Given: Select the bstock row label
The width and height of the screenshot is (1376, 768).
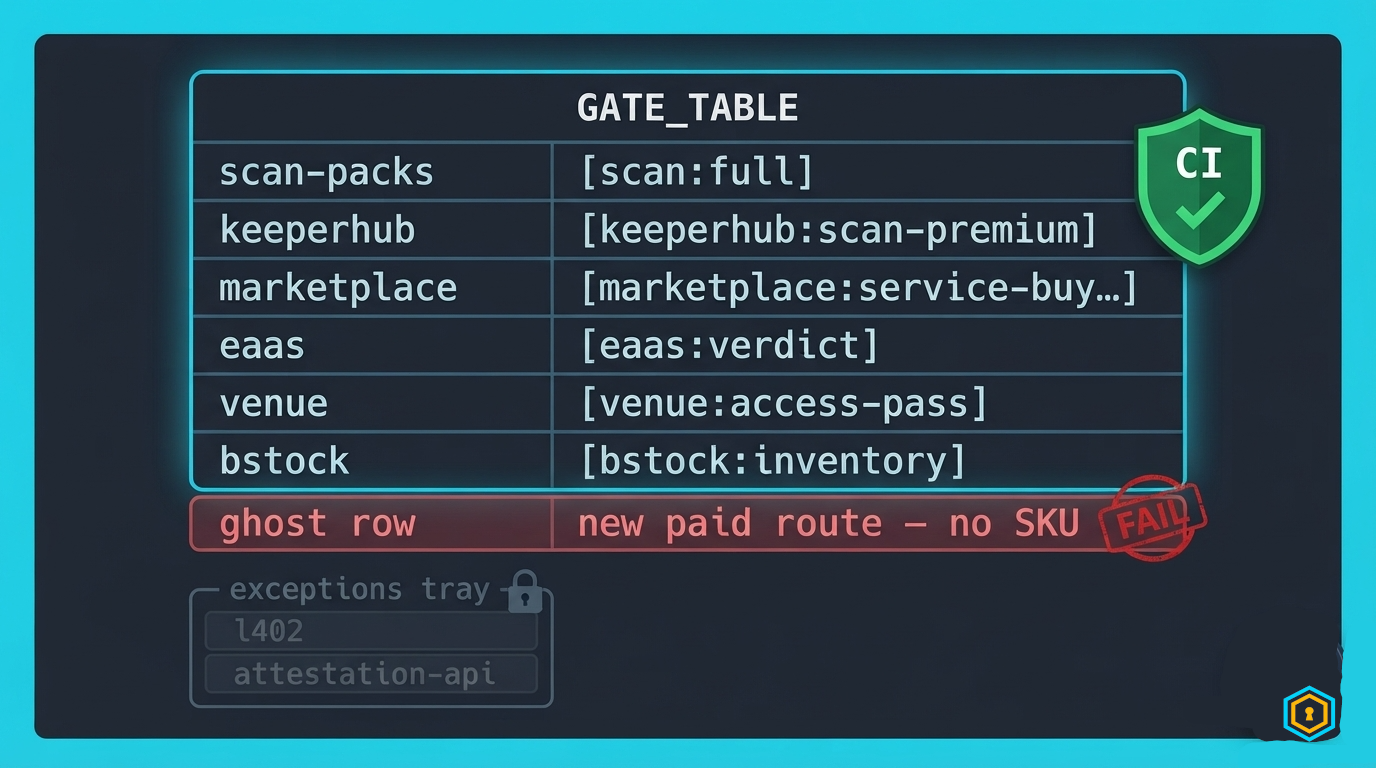Looking at the screenshot, I should click(x=284, y=461).
